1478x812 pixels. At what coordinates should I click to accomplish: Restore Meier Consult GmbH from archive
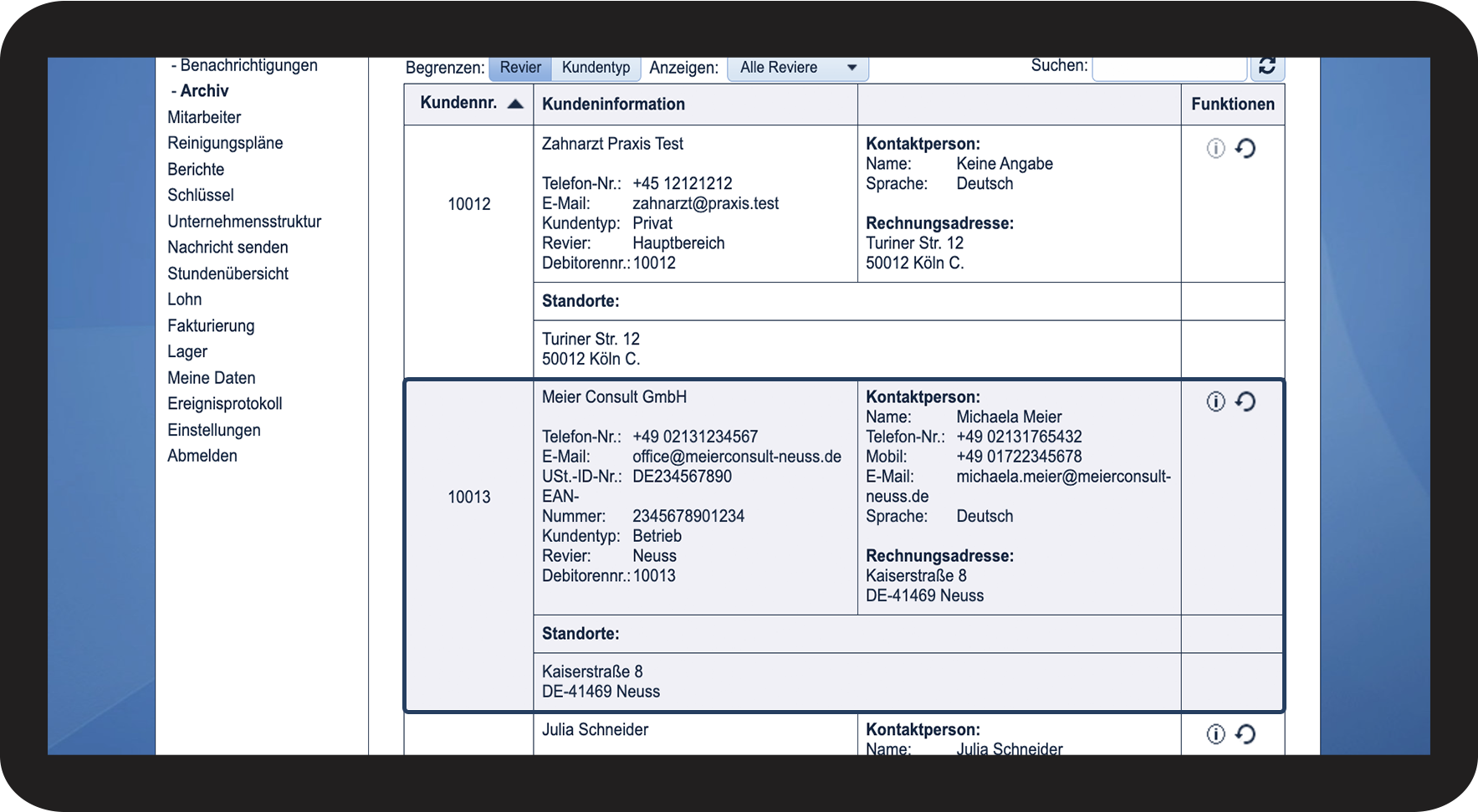(1245, 401)
